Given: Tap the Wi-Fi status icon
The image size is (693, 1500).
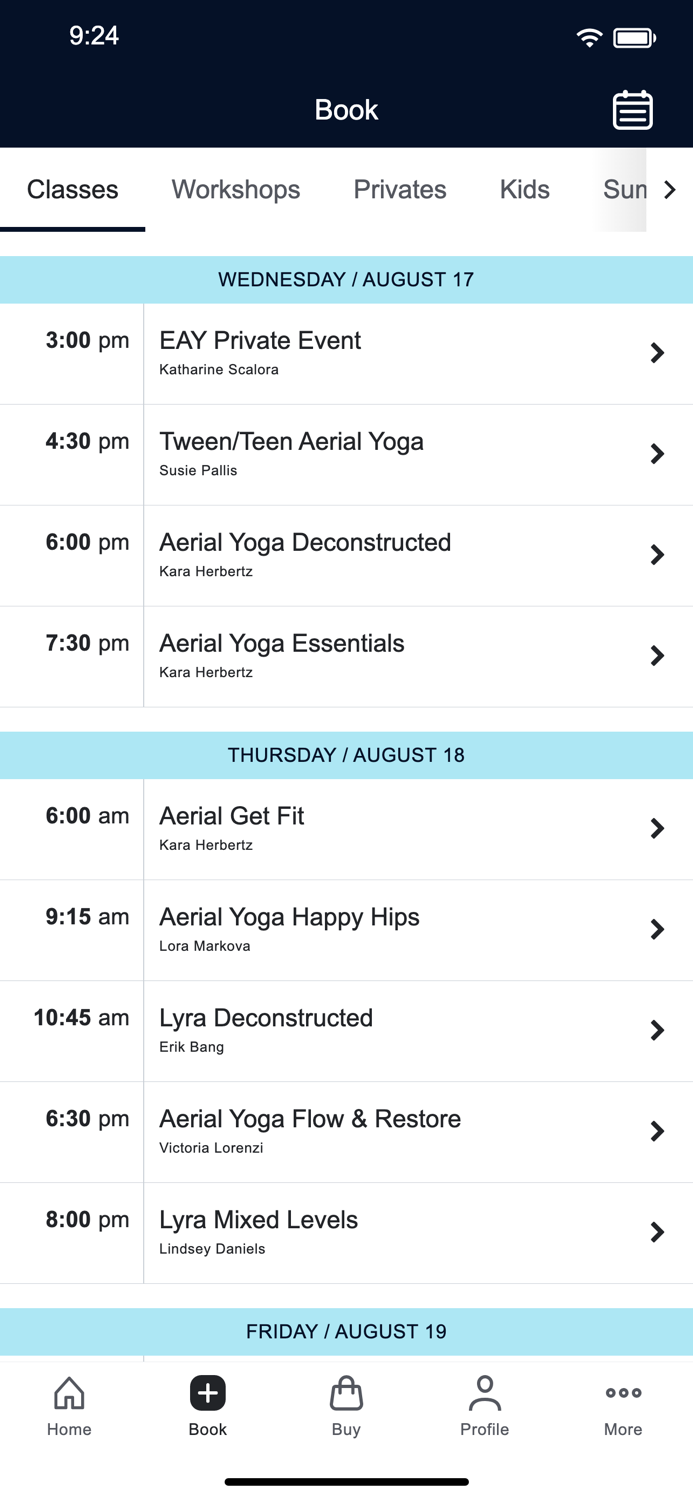Looking at the screenshot, I should coord(589,38).
